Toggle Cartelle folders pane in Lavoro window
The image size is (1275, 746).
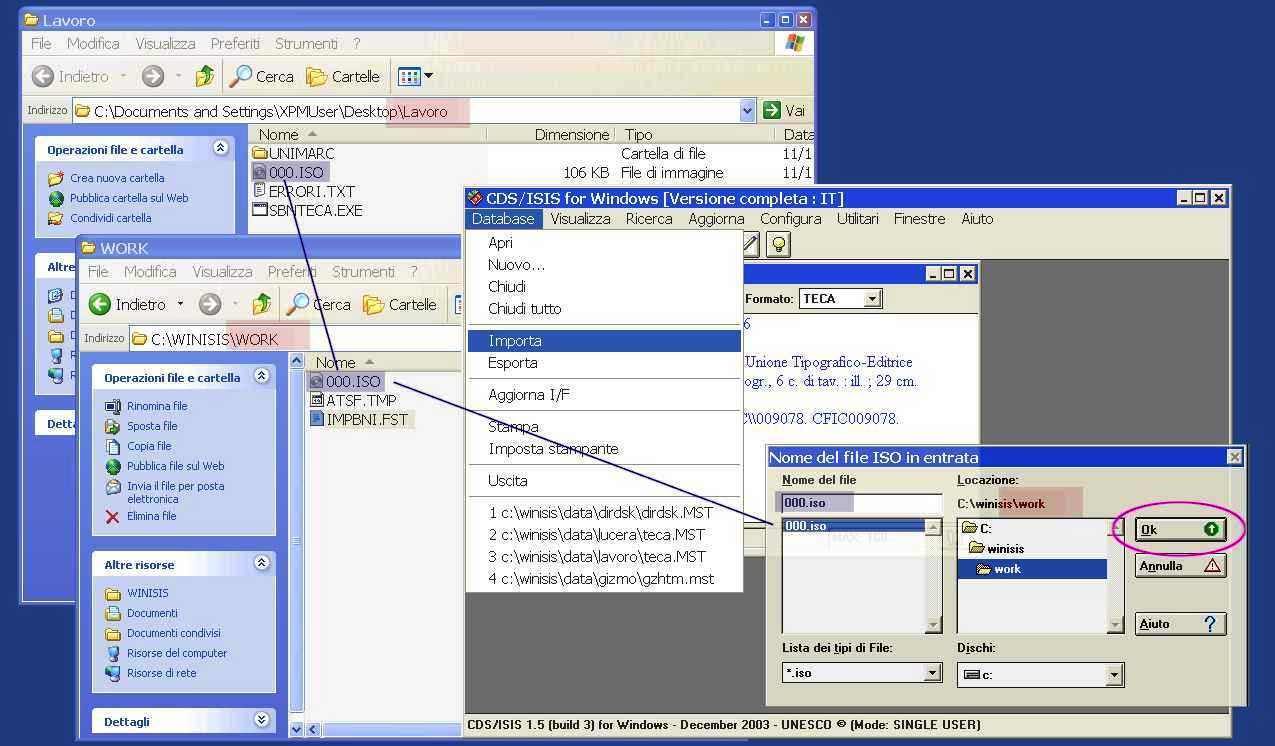click(343, 76)
